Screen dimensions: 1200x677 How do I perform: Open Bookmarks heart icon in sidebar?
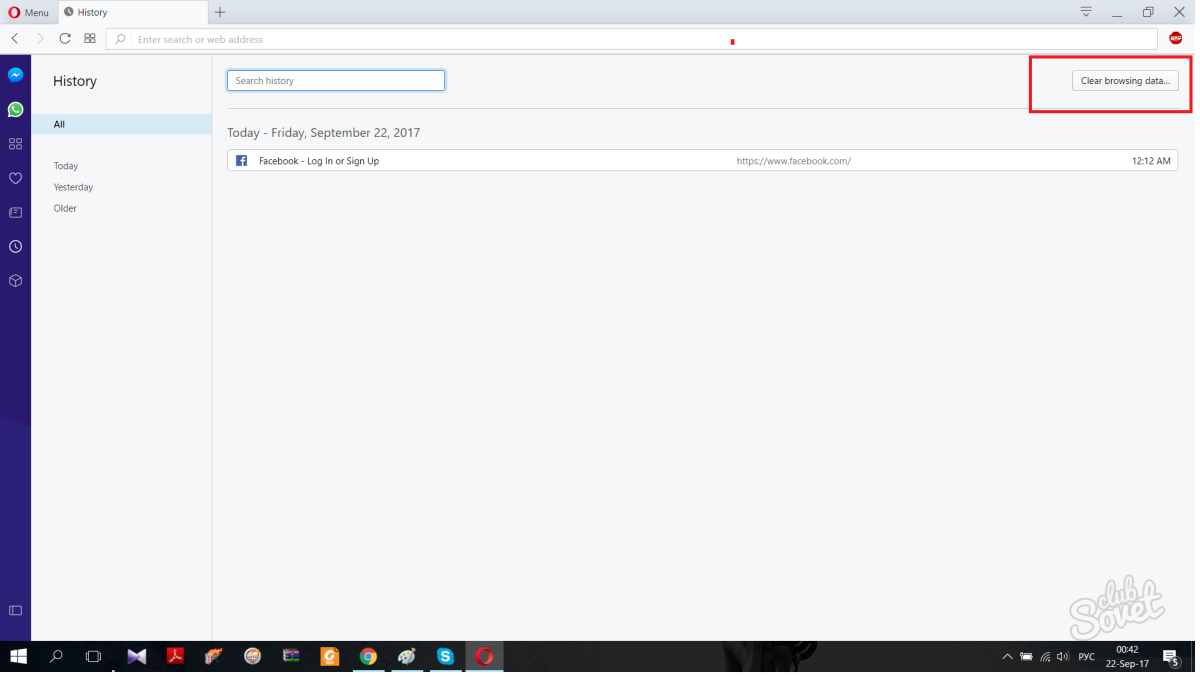point(15,178)
